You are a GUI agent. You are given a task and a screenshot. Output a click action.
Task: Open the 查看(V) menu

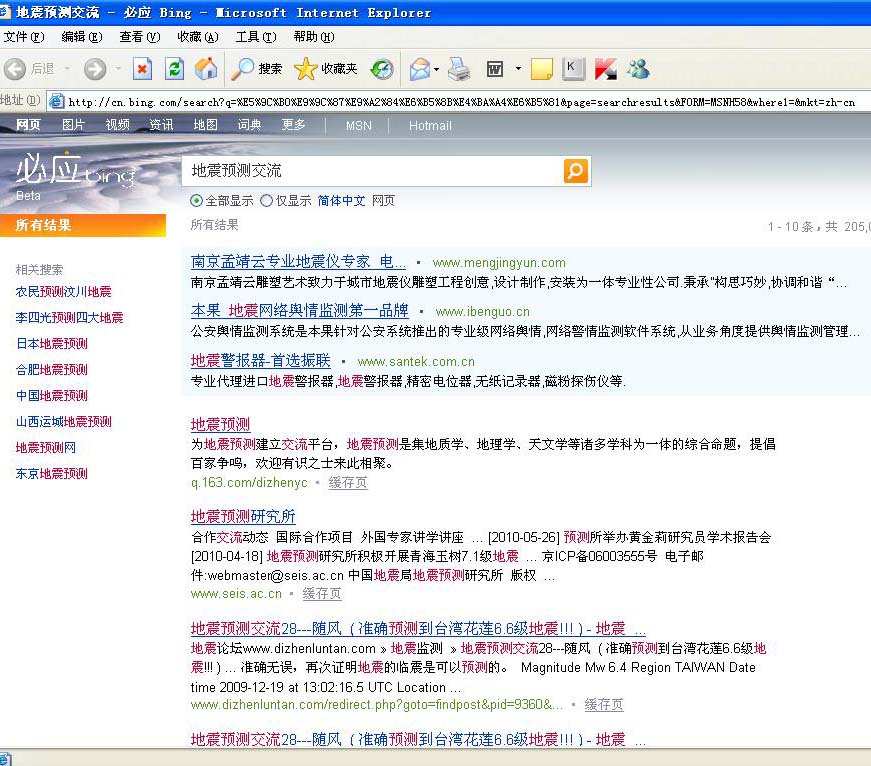pos(139,37)
